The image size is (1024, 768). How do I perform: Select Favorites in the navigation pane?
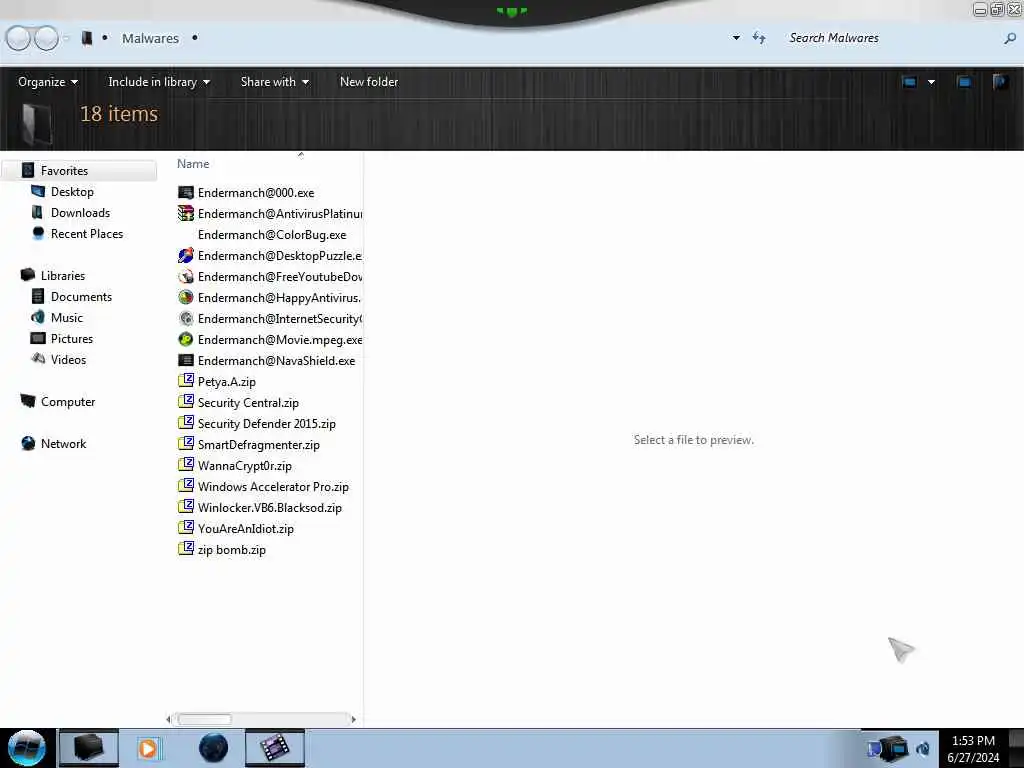(x=65, y=170)
